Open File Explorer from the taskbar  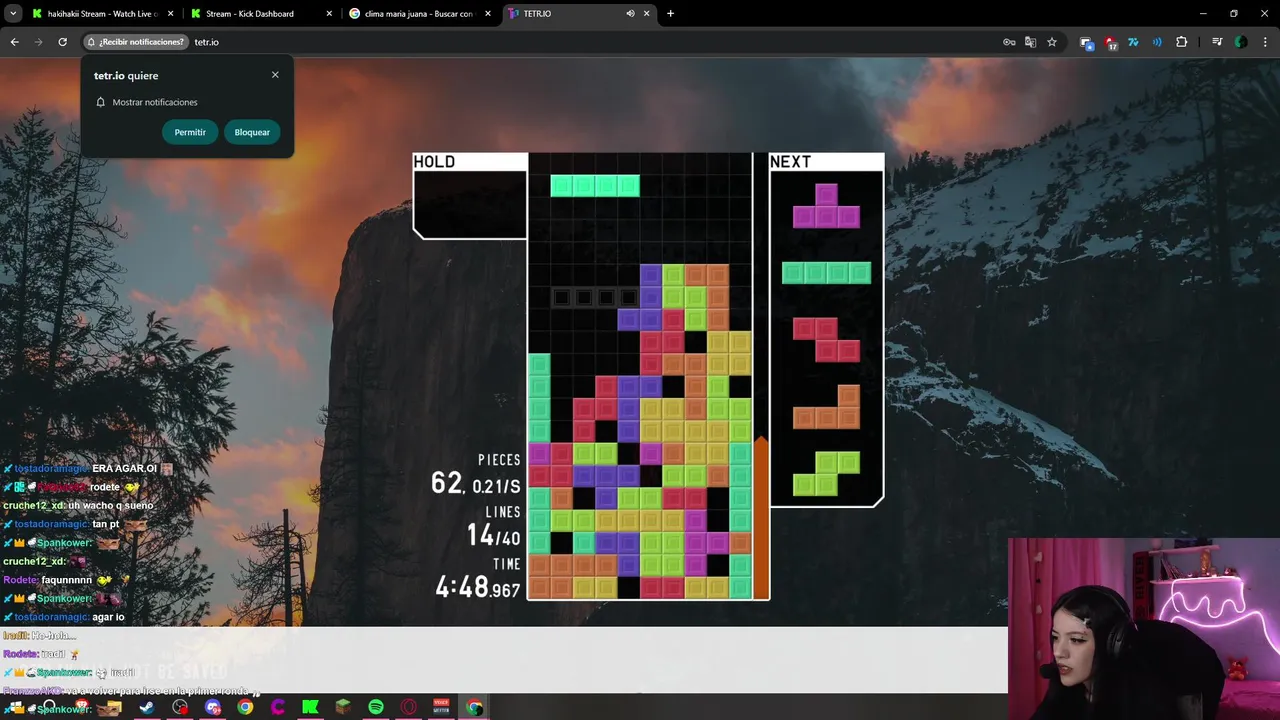[115, 708]
